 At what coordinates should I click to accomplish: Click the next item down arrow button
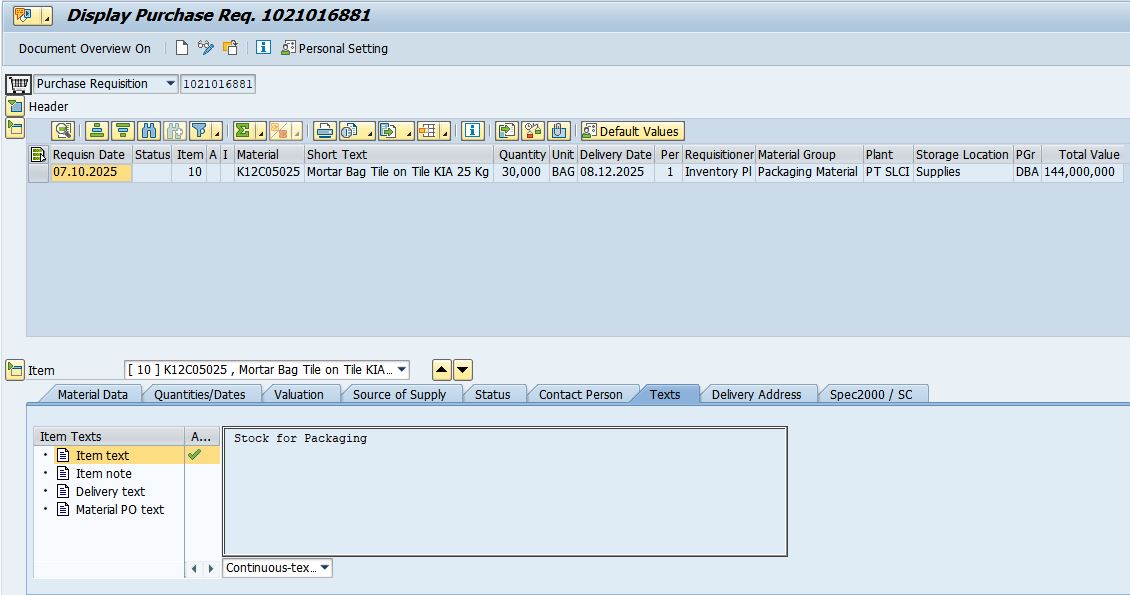[463, 370]
